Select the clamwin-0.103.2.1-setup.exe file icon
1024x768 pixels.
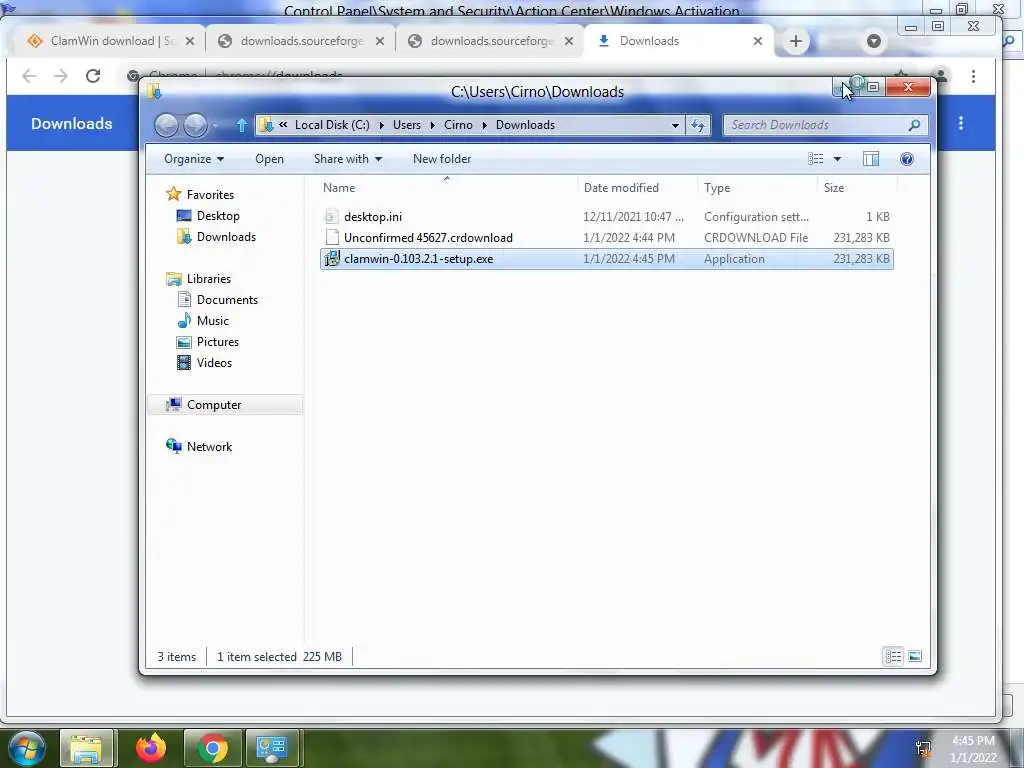[x=332, y=259]
